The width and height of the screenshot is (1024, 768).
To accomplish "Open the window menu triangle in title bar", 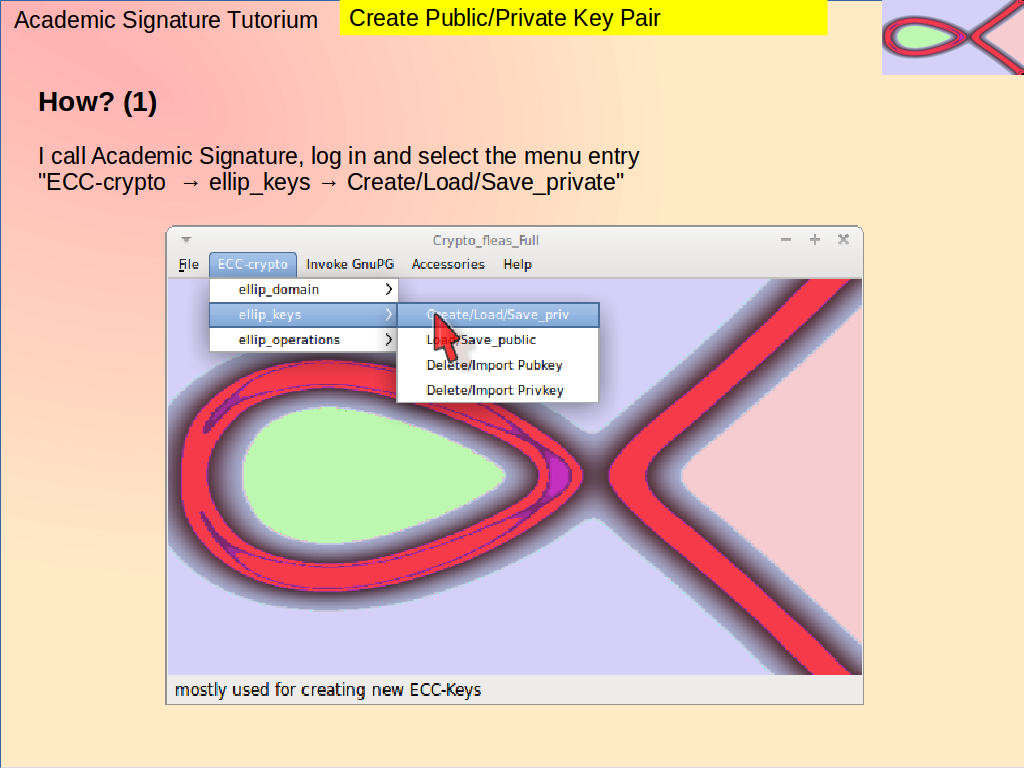I will (x=186, y=240).
